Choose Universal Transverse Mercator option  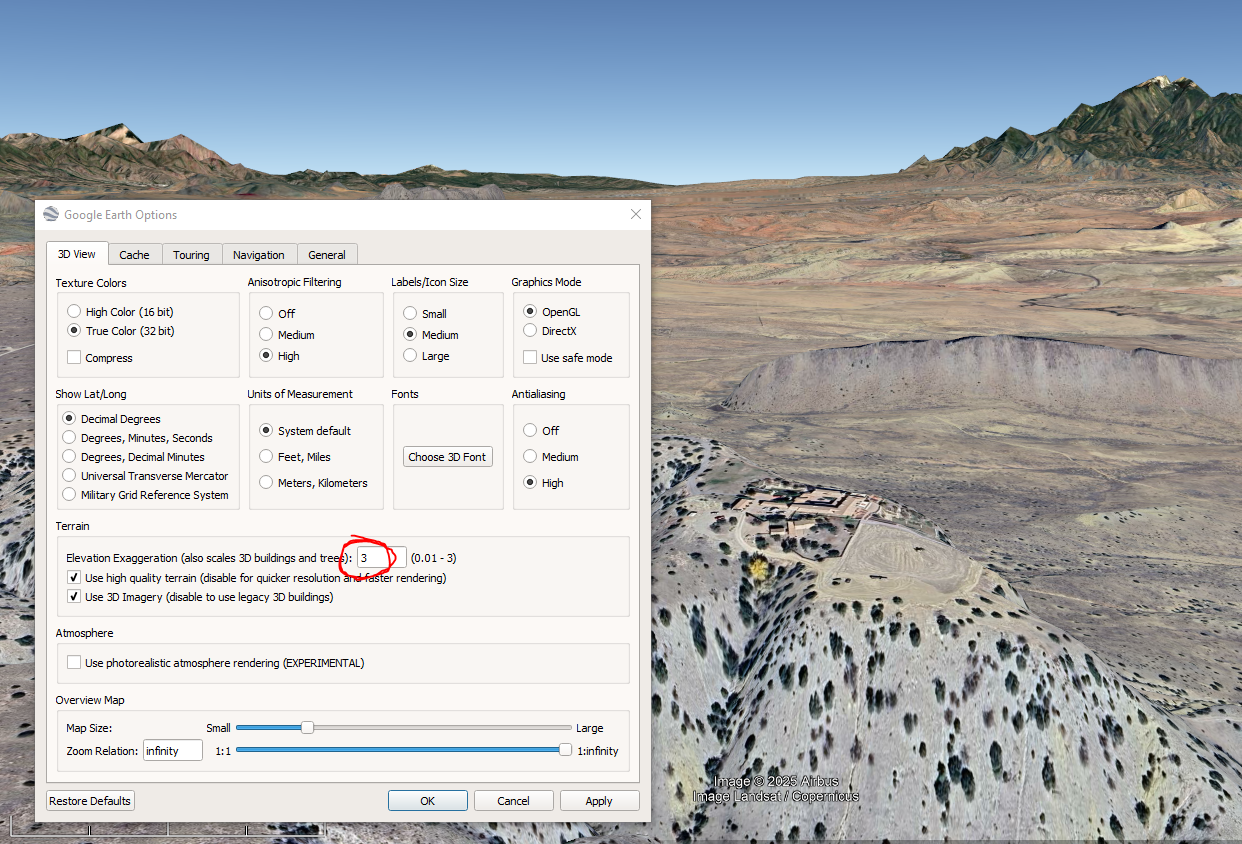69,475
